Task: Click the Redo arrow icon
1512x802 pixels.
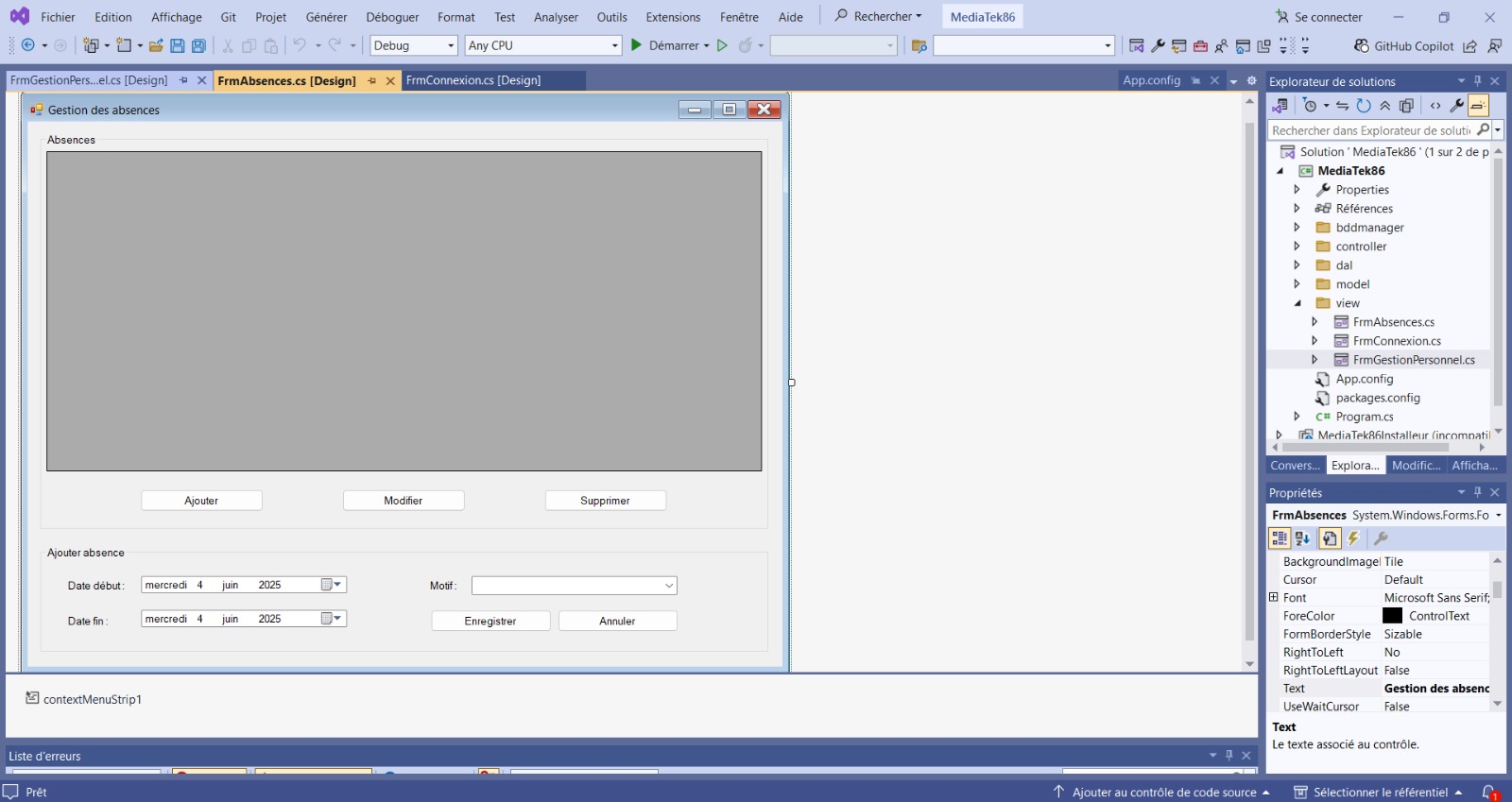Action: point(335,45)
